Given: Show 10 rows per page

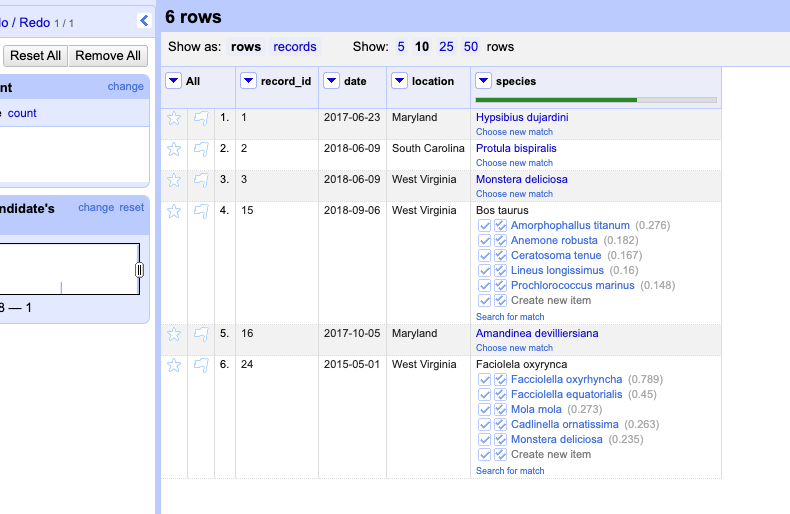Looking at the screenshot, I should click(x=422, y=47).
